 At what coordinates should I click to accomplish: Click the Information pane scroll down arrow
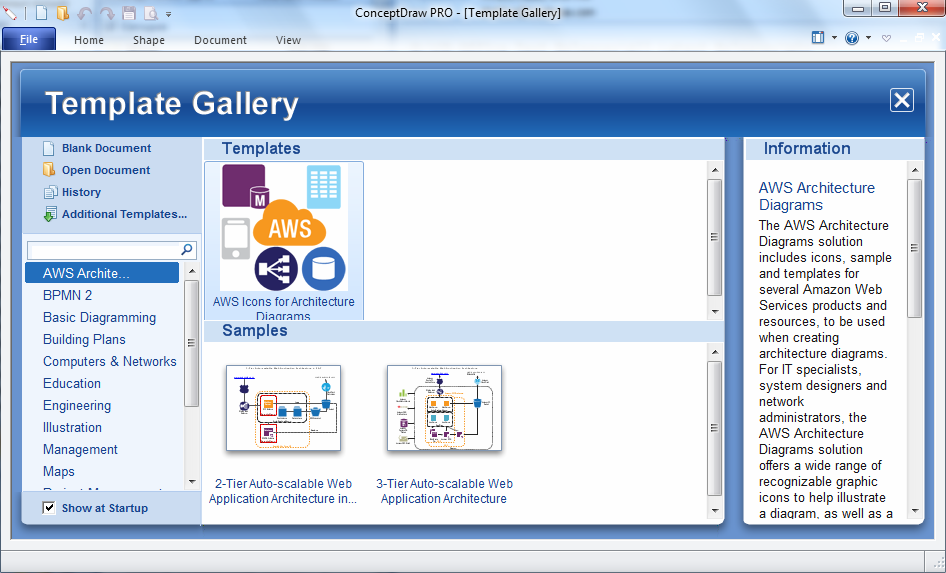915,510
